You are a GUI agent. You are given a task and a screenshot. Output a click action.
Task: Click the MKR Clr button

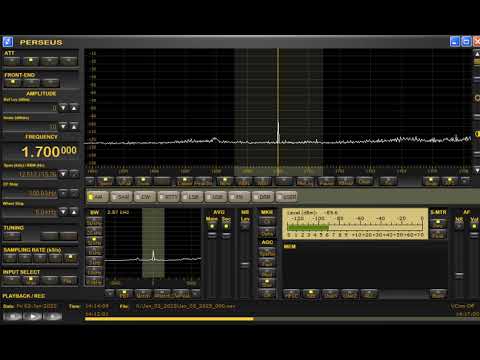tap(267, 222)
